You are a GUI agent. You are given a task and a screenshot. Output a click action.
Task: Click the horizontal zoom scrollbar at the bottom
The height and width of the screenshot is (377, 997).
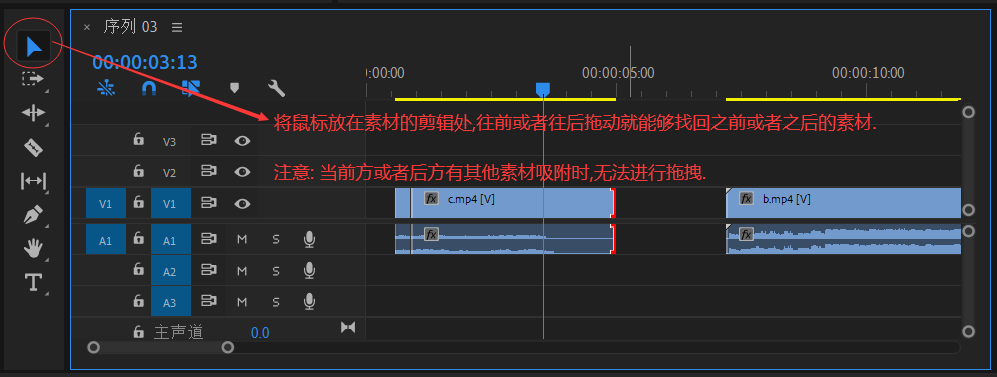[x=161, y=347]
